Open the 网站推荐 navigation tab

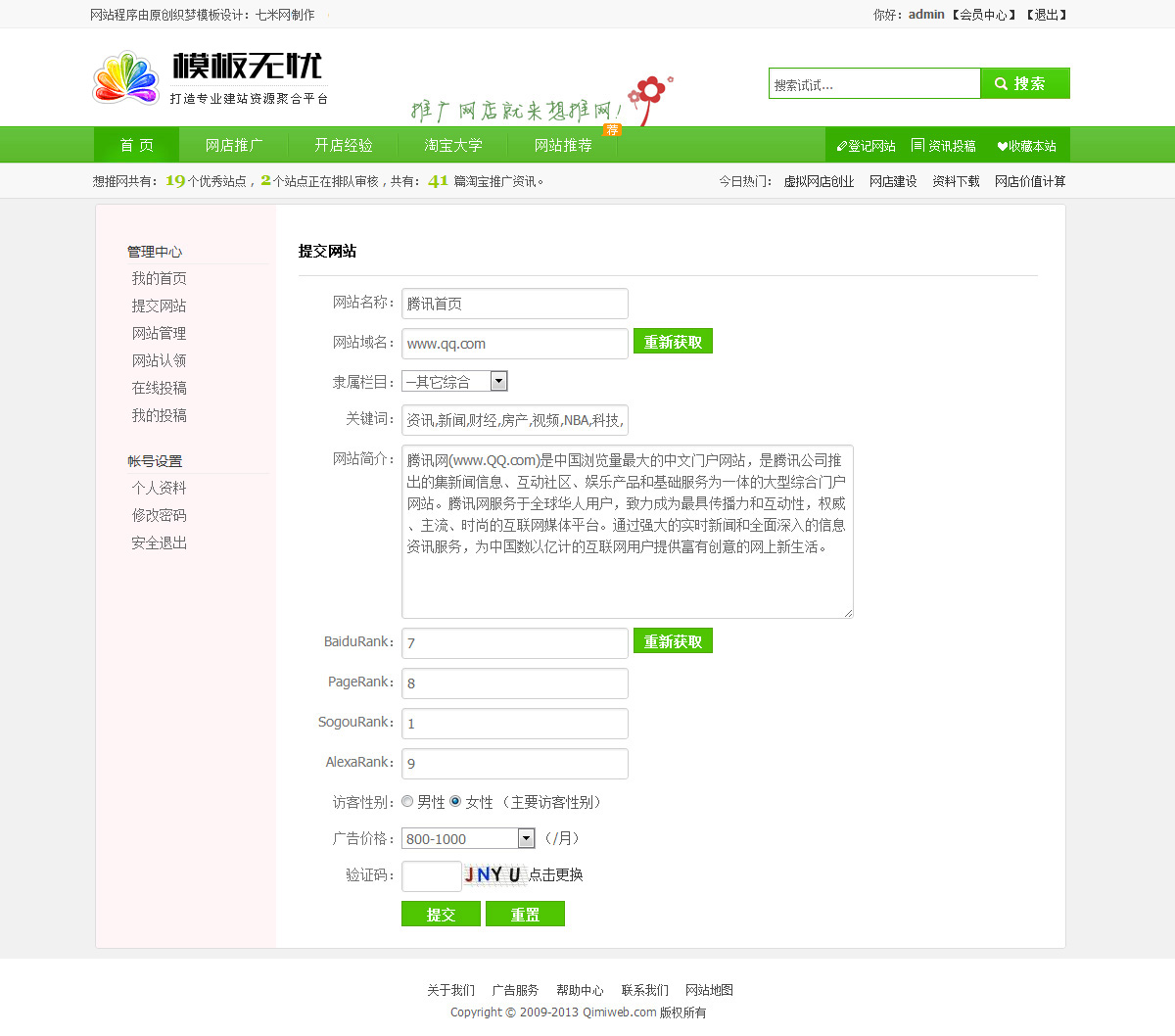tap(563, 145)
